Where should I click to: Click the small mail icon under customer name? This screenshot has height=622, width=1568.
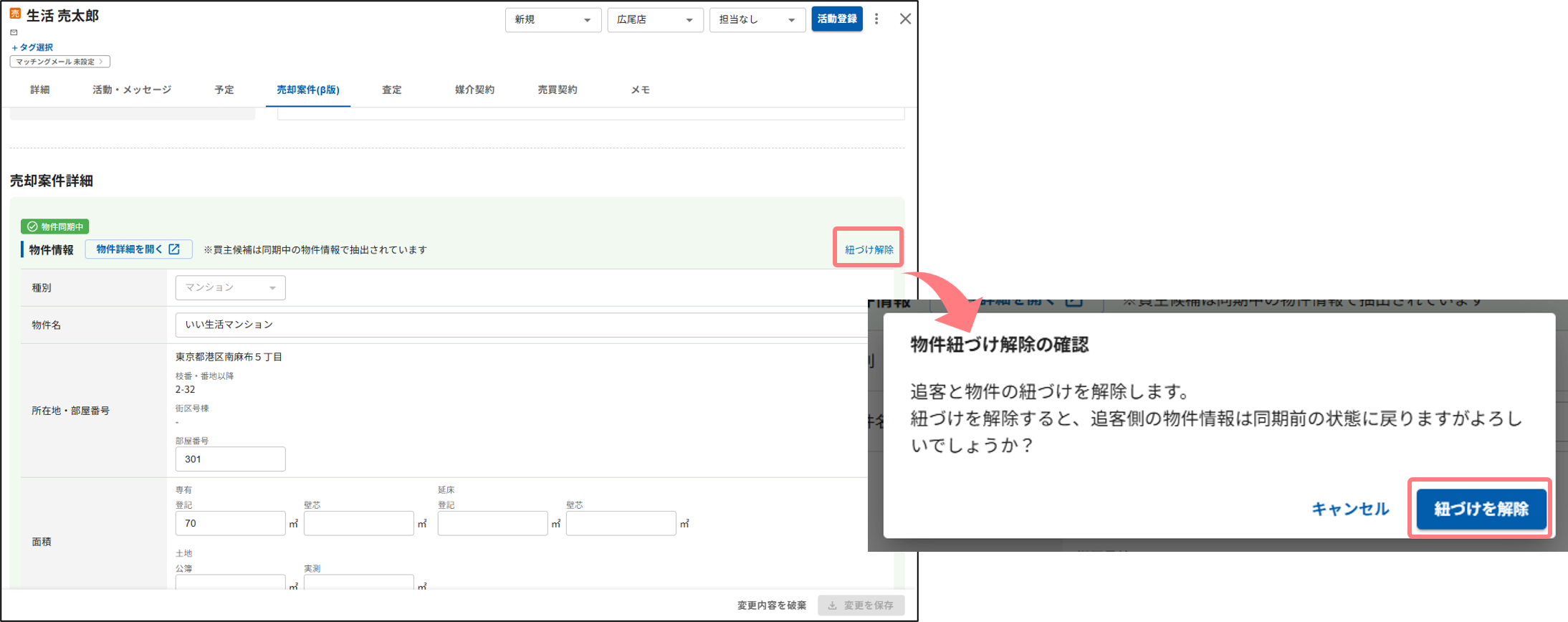14,32
